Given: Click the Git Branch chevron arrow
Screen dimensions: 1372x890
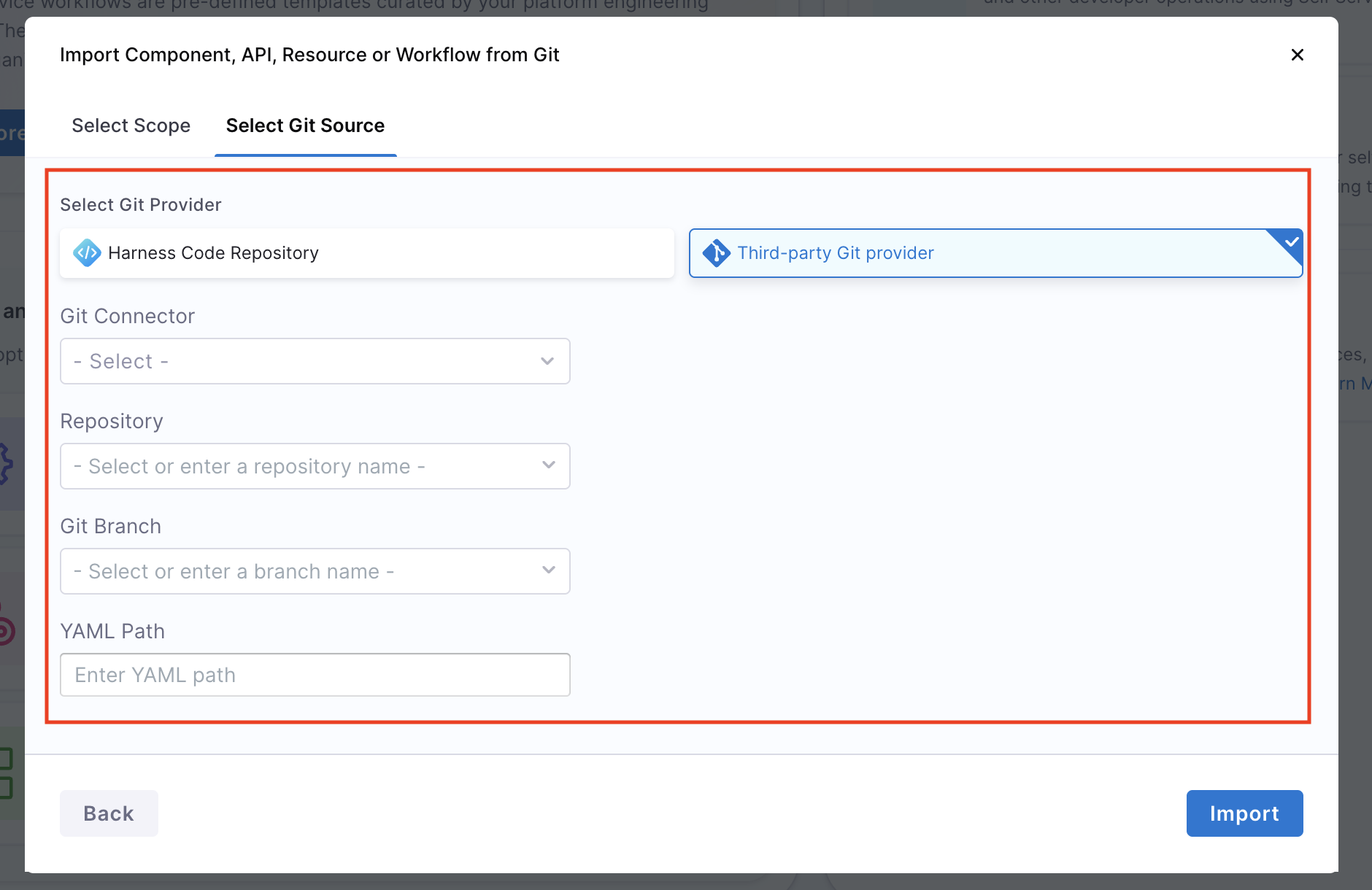Looking at the screenshot, I should (x=549, y=570).
